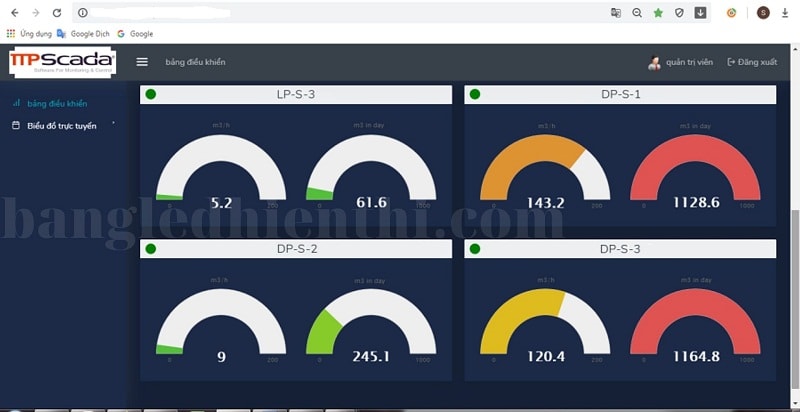Click the bookmark star icon
The height and width of the screenshot is (412, 800).
point(658,13)
